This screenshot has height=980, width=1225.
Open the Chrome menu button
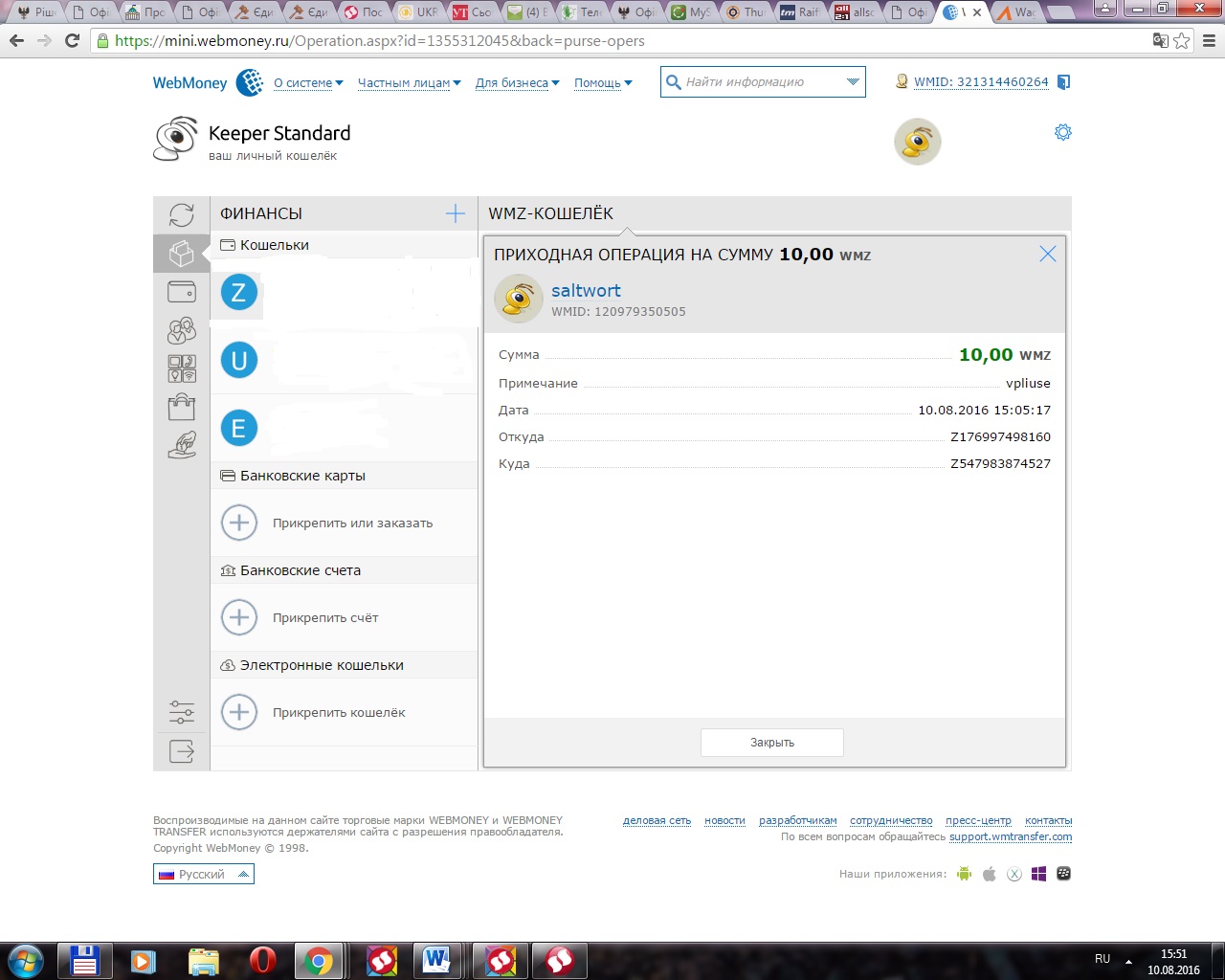pyautogui.click(x=1209, y=40)
